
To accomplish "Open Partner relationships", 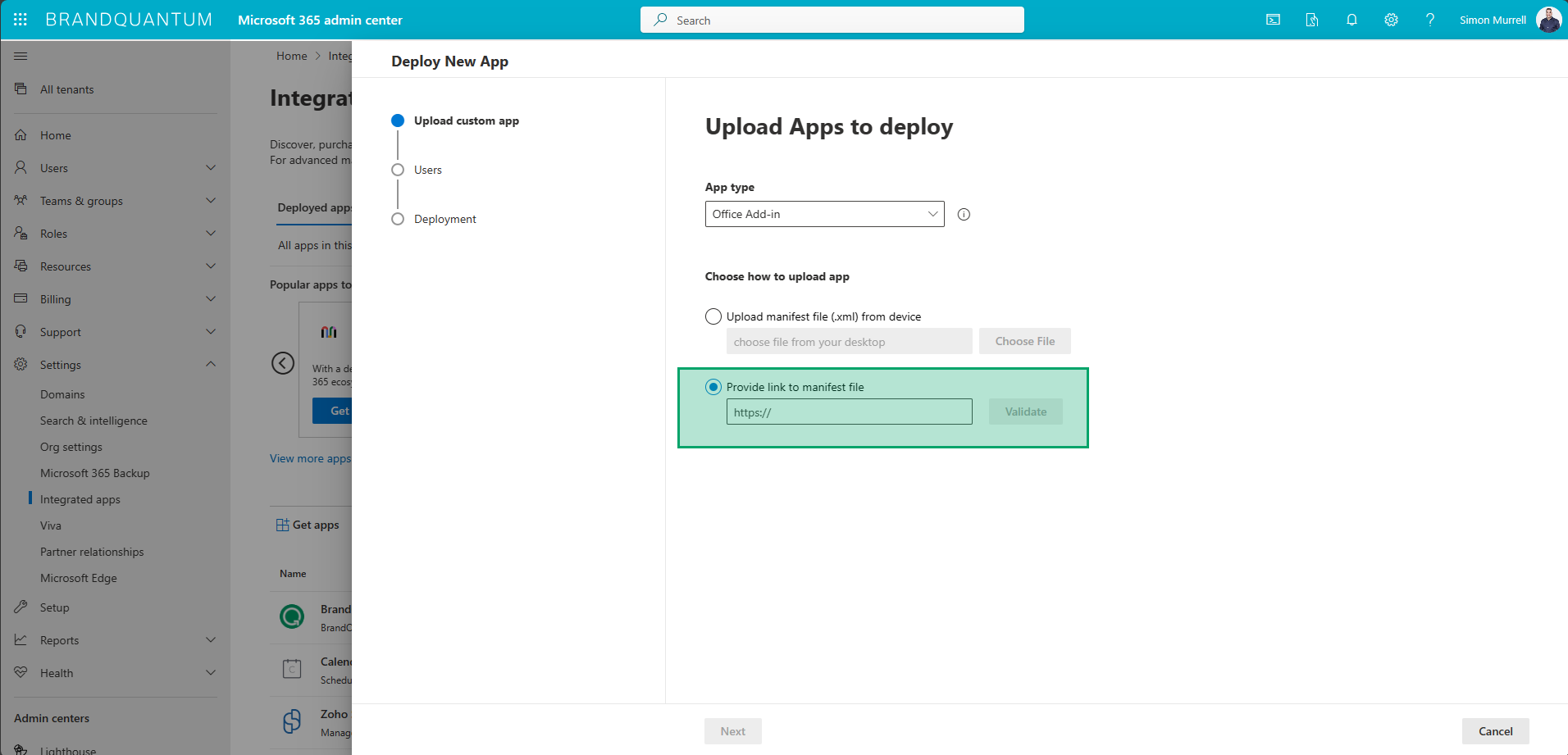I will [x=92, y=552].
